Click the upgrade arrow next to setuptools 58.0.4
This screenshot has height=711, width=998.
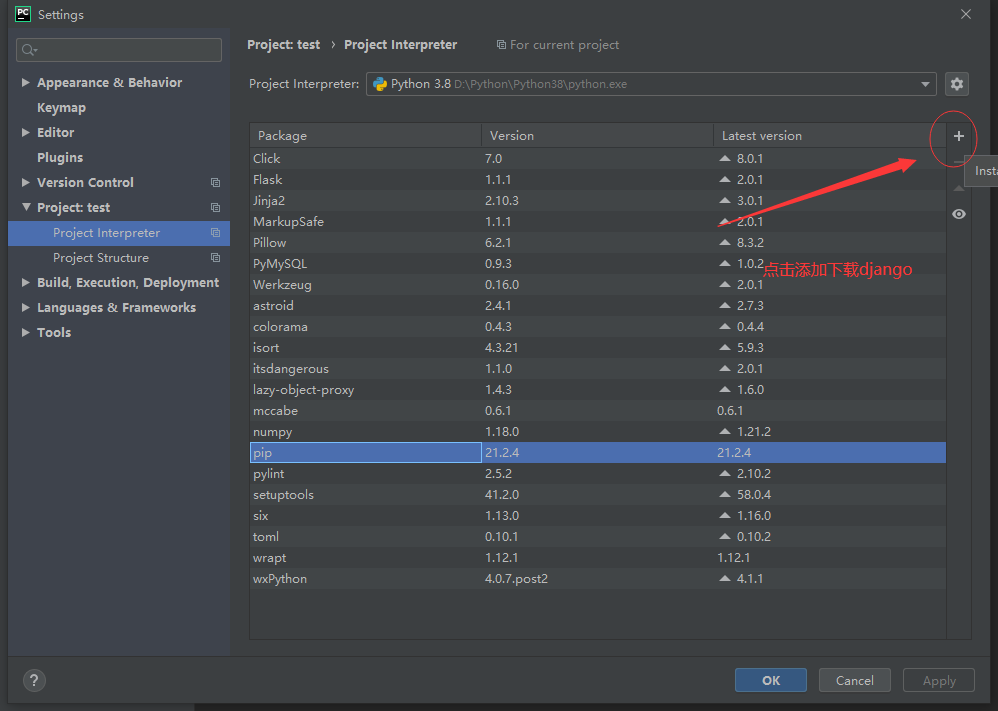[724, 494]
